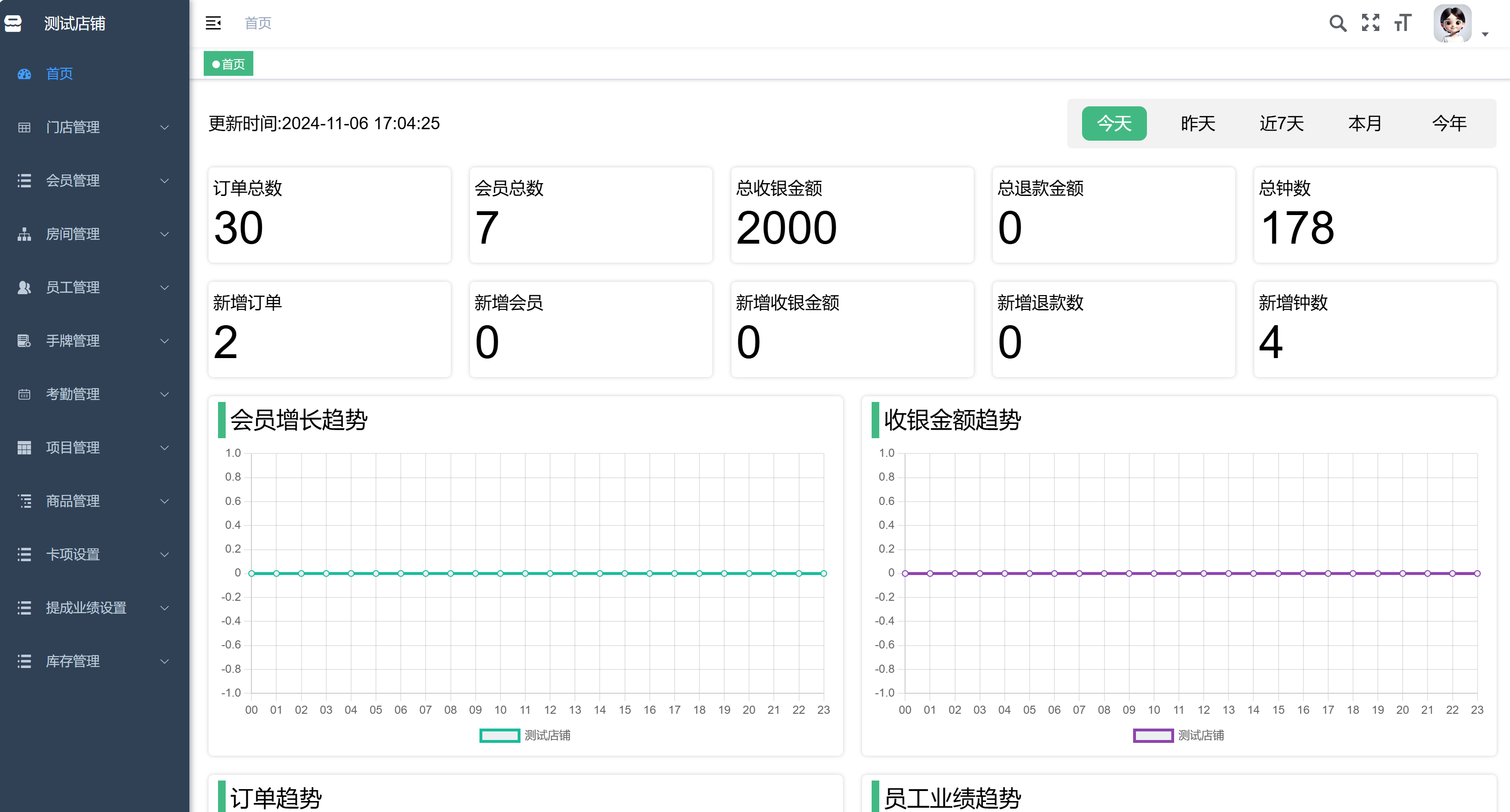Image resolution: width=1510 pixels, height=812 pixels.
Task: Open the search magnifier icon
Action: [x=1338, y=23]
